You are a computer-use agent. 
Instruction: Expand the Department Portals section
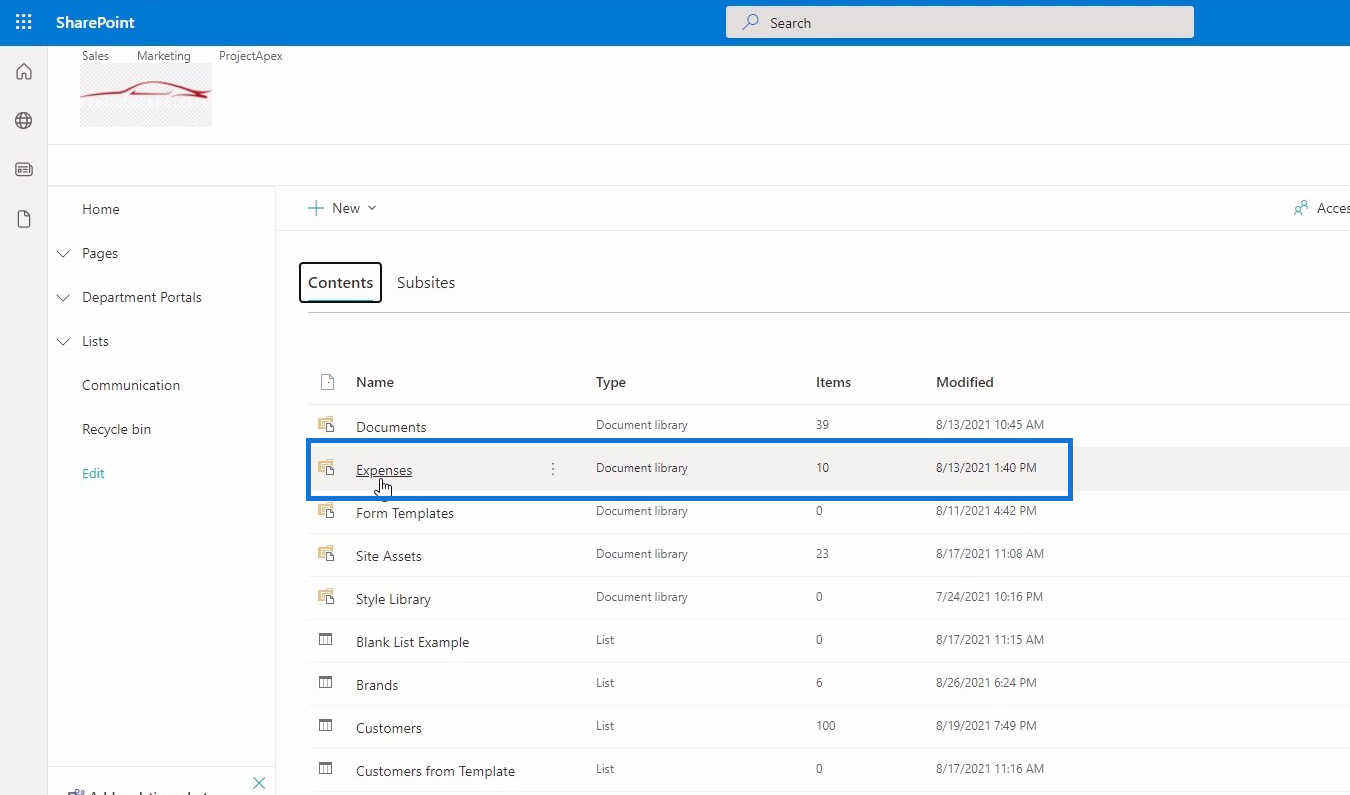(64, 298)
